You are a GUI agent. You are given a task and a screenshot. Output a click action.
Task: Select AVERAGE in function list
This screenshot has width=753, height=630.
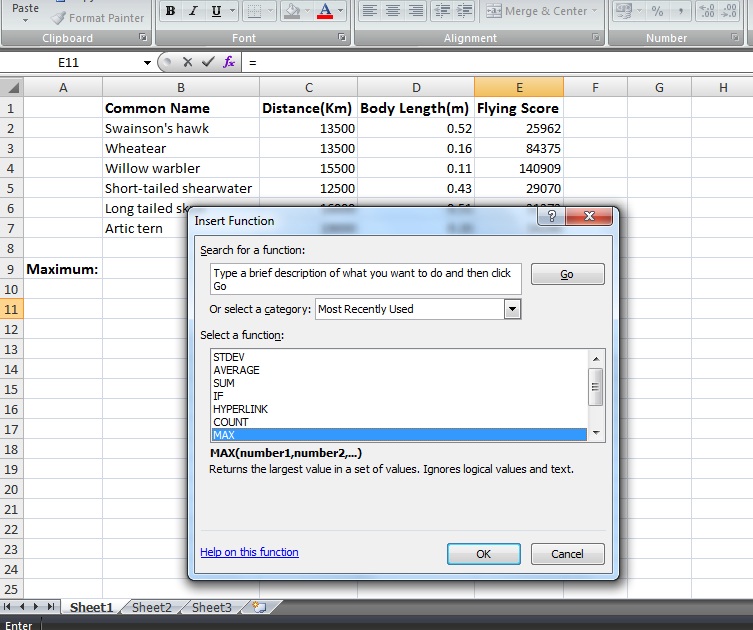tap(399, 370)
